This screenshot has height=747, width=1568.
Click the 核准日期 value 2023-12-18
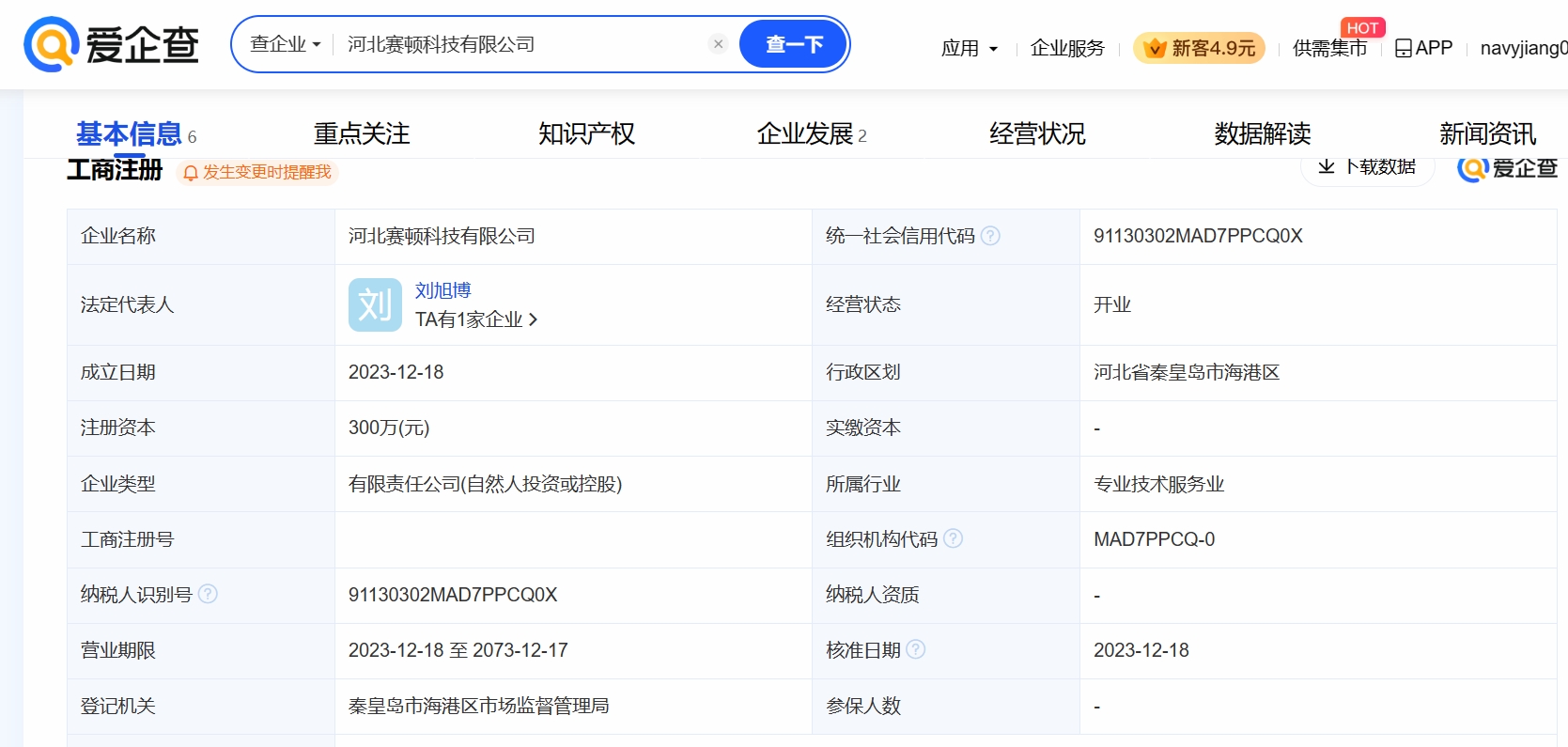point(1141,650)
